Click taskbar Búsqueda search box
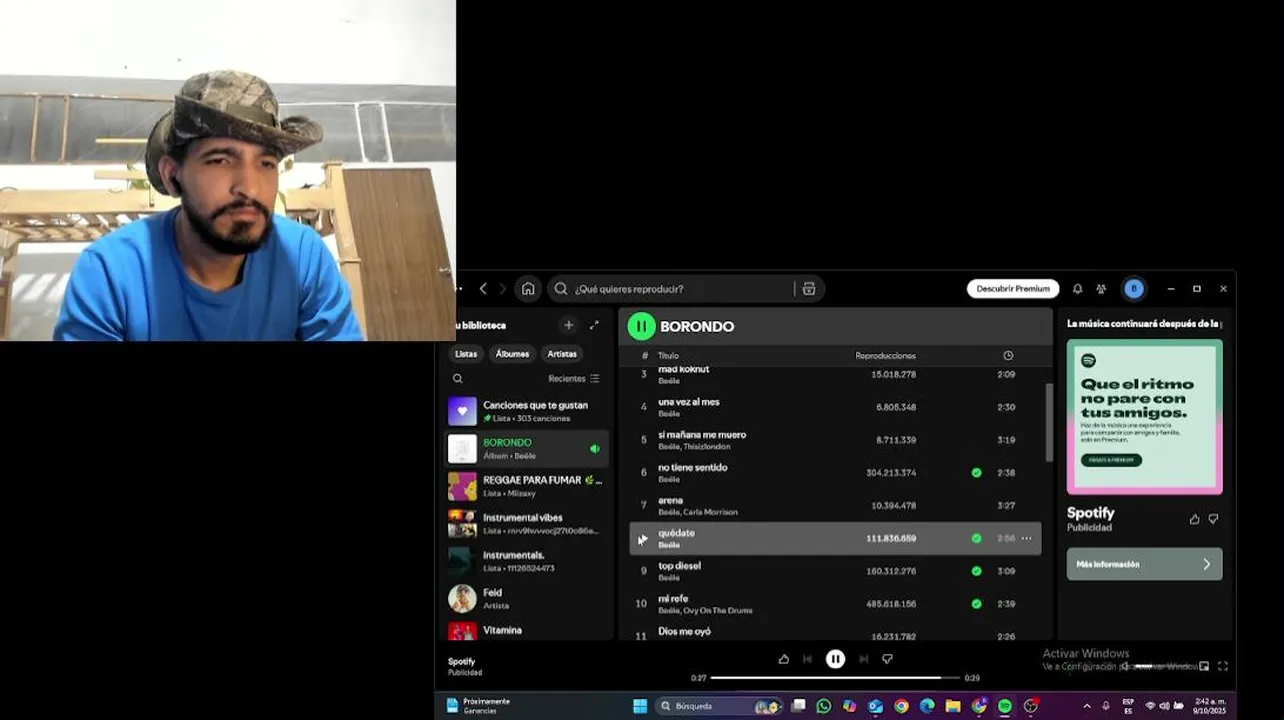Viewport: 1284px width, 720px height. tap(720, 706)
